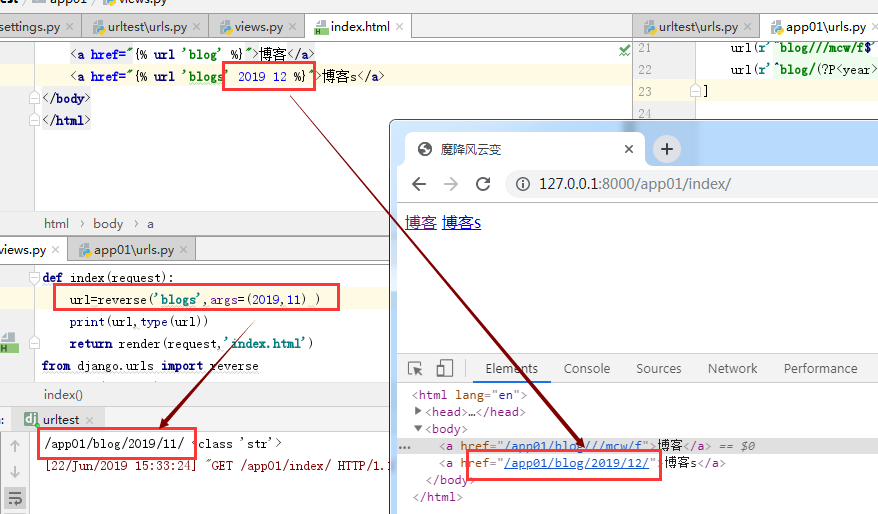Click index() breadcrumb in lower editor

pyautogui.click(x=63, y=395)
